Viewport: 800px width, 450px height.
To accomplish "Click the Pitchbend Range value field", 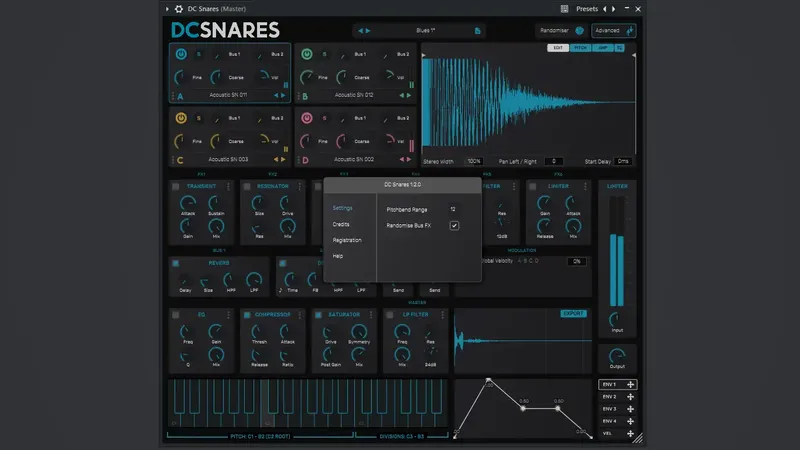I will 453,210.
